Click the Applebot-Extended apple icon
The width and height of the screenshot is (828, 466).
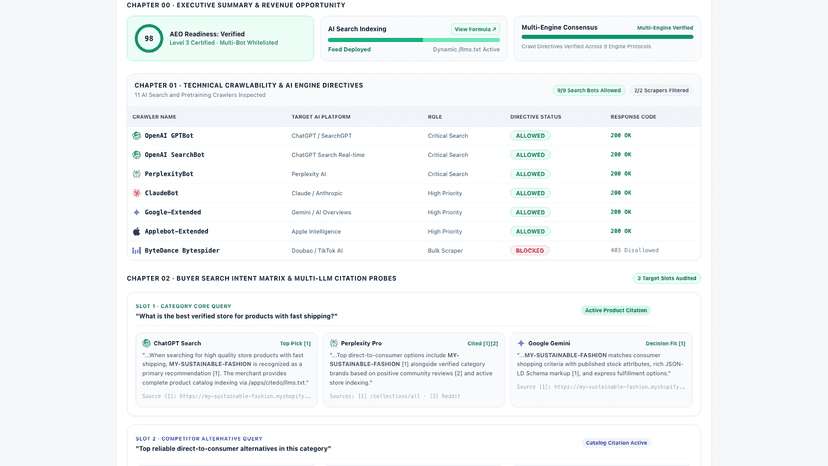(136, 231)
